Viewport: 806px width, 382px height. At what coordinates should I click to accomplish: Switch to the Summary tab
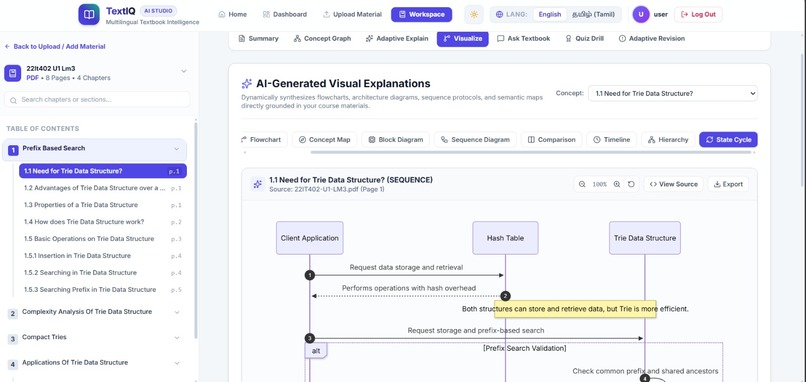[x=258, y=39]
